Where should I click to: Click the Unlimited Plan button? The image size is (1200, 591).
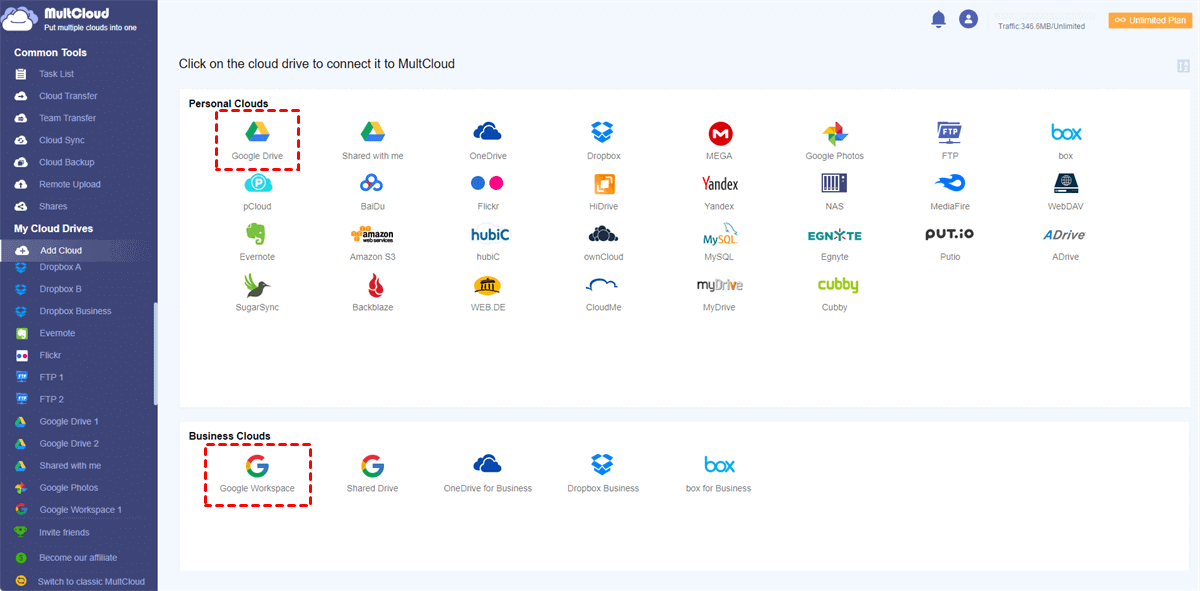pos(1150,20)
